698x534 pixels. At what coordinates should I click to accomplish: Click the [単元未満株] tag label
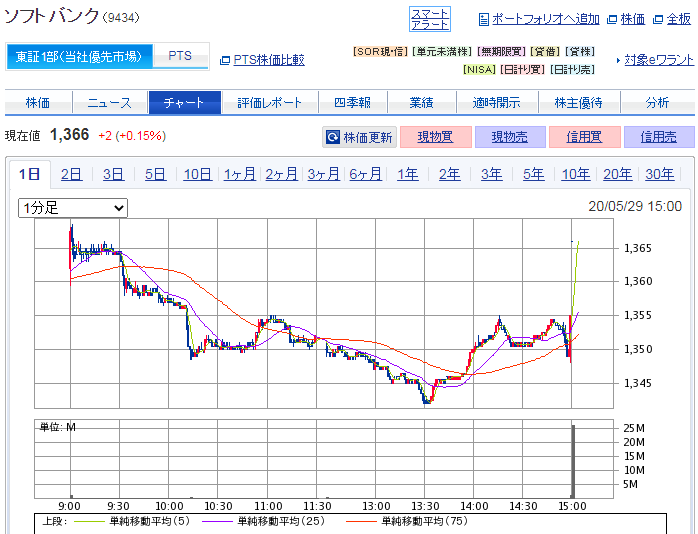[x=442, y=52]
